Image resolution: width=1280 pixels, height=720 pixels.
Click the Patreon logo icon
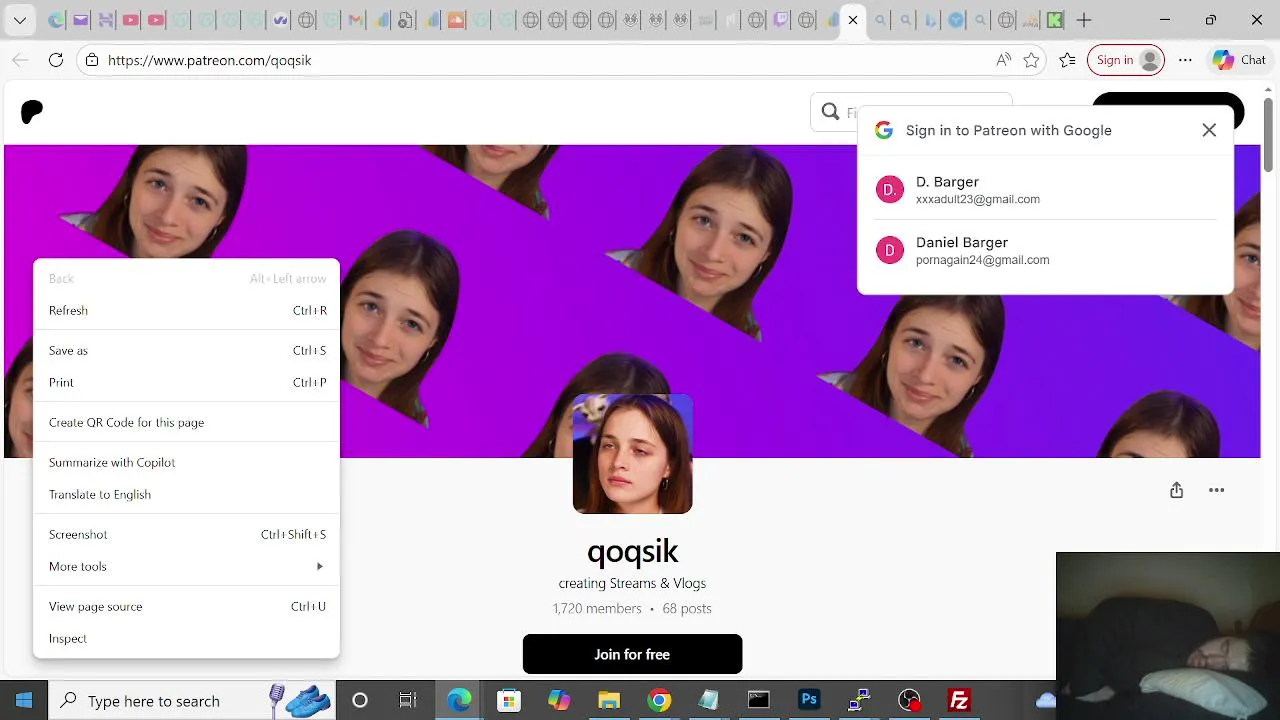click(32, 112)
